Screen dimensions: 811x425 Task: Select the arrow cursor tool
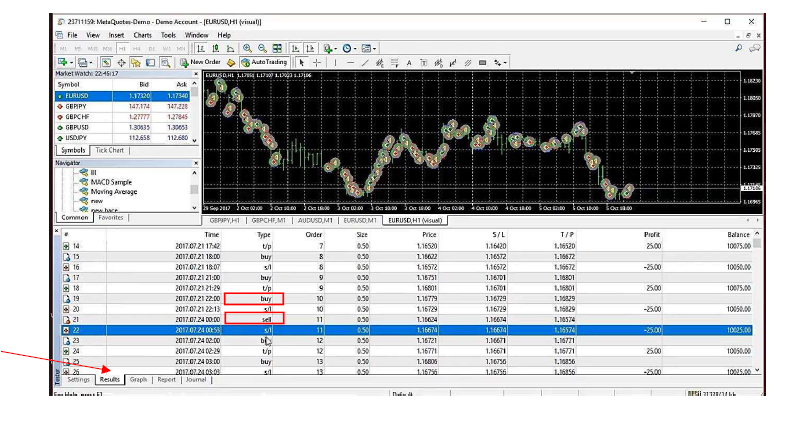pyautogui.click(x=302, y=63)
